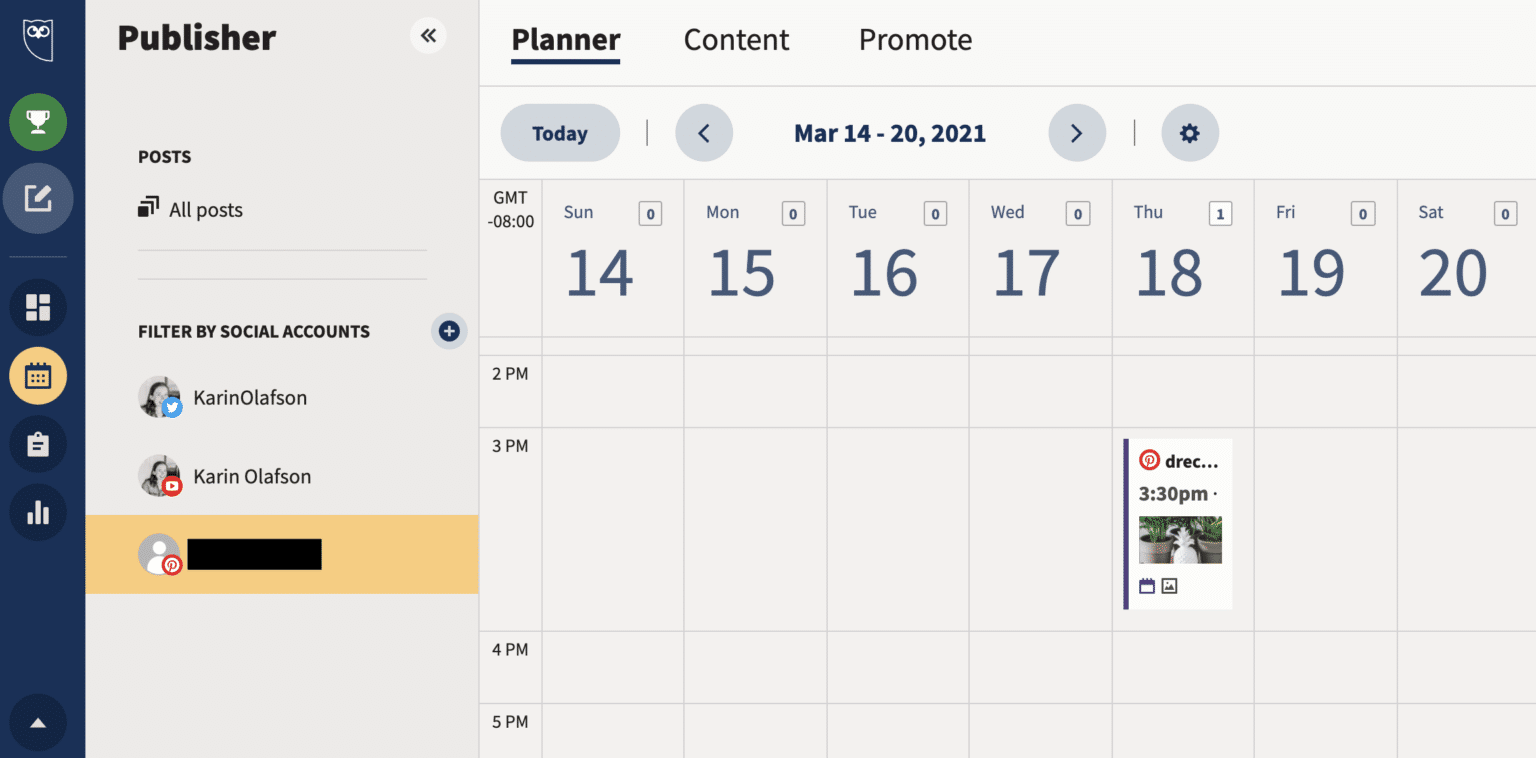Toggle the KarinOlafson Twitter account filter

pos(250,397)
